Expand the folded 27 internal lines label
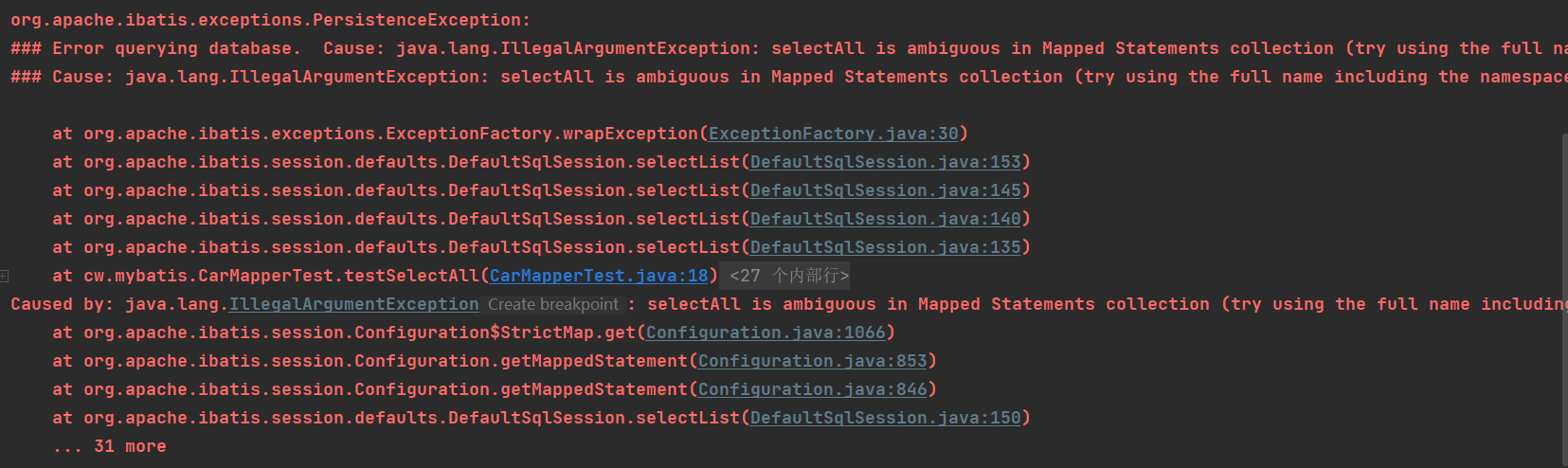This screenshot has width=1568, height=468. pyautogui.click(x=788, y=276)
